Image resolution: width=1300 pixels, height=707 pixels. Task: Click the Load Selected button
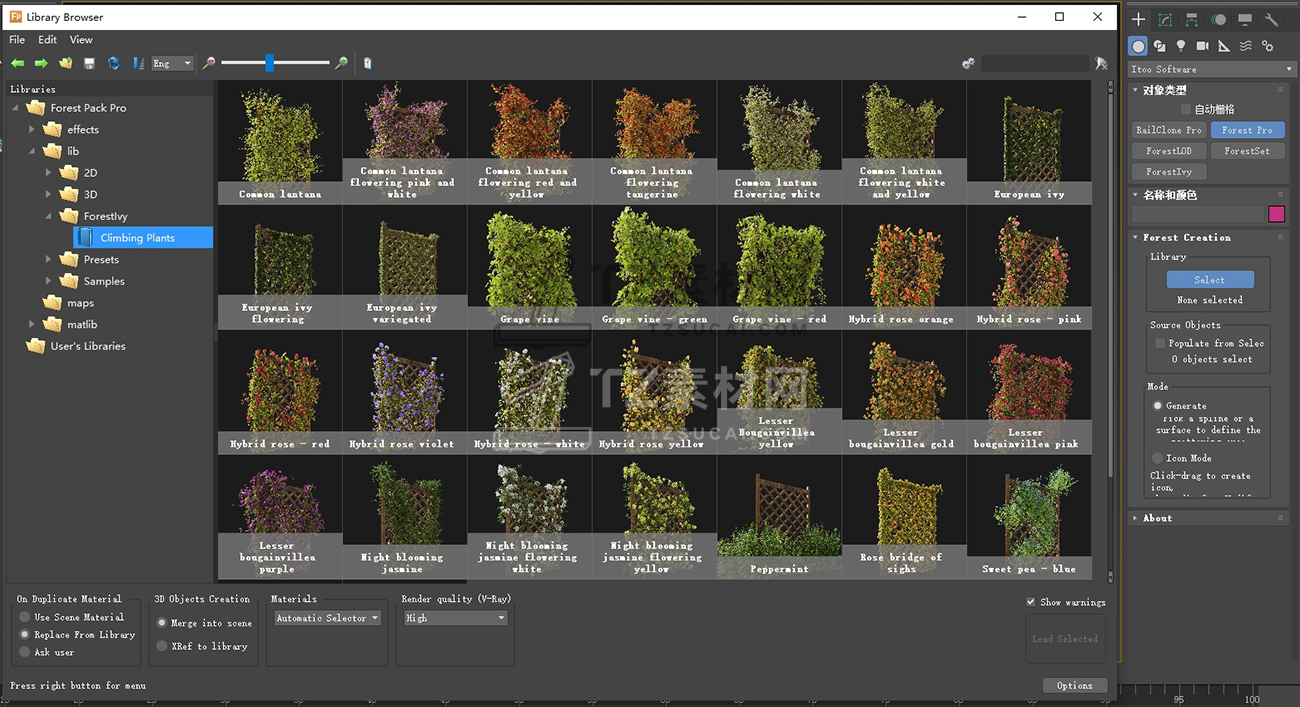(1065, 638)
